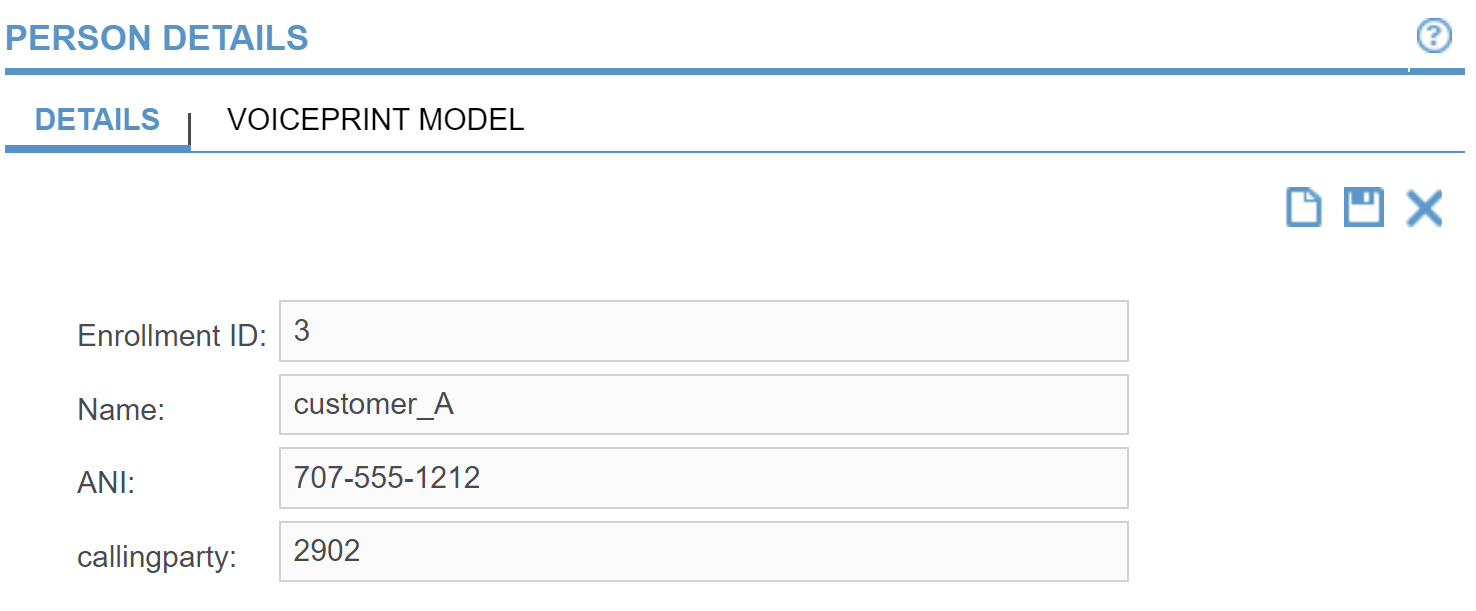Screen dimensions: 1476x611
Task: Place cursor on the 2902 value
Action: point(327,551)
